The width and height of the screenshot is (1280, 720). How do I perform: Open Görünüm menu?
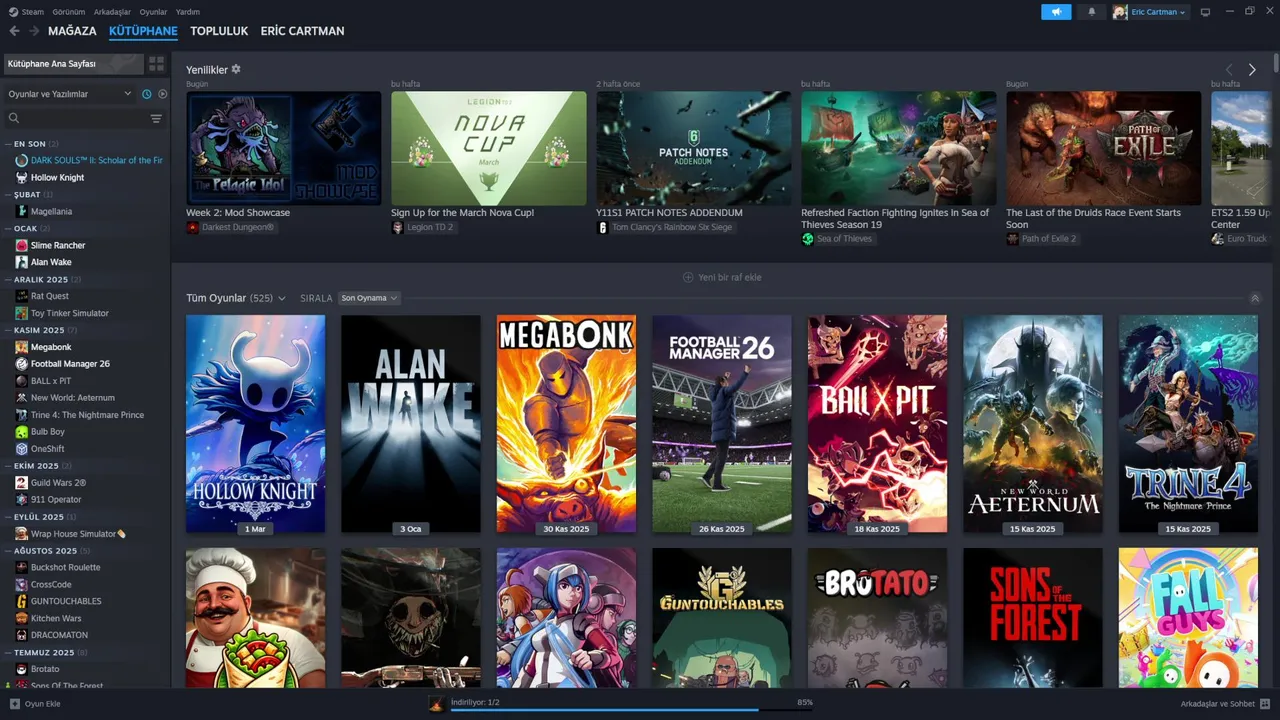[69, 12]
